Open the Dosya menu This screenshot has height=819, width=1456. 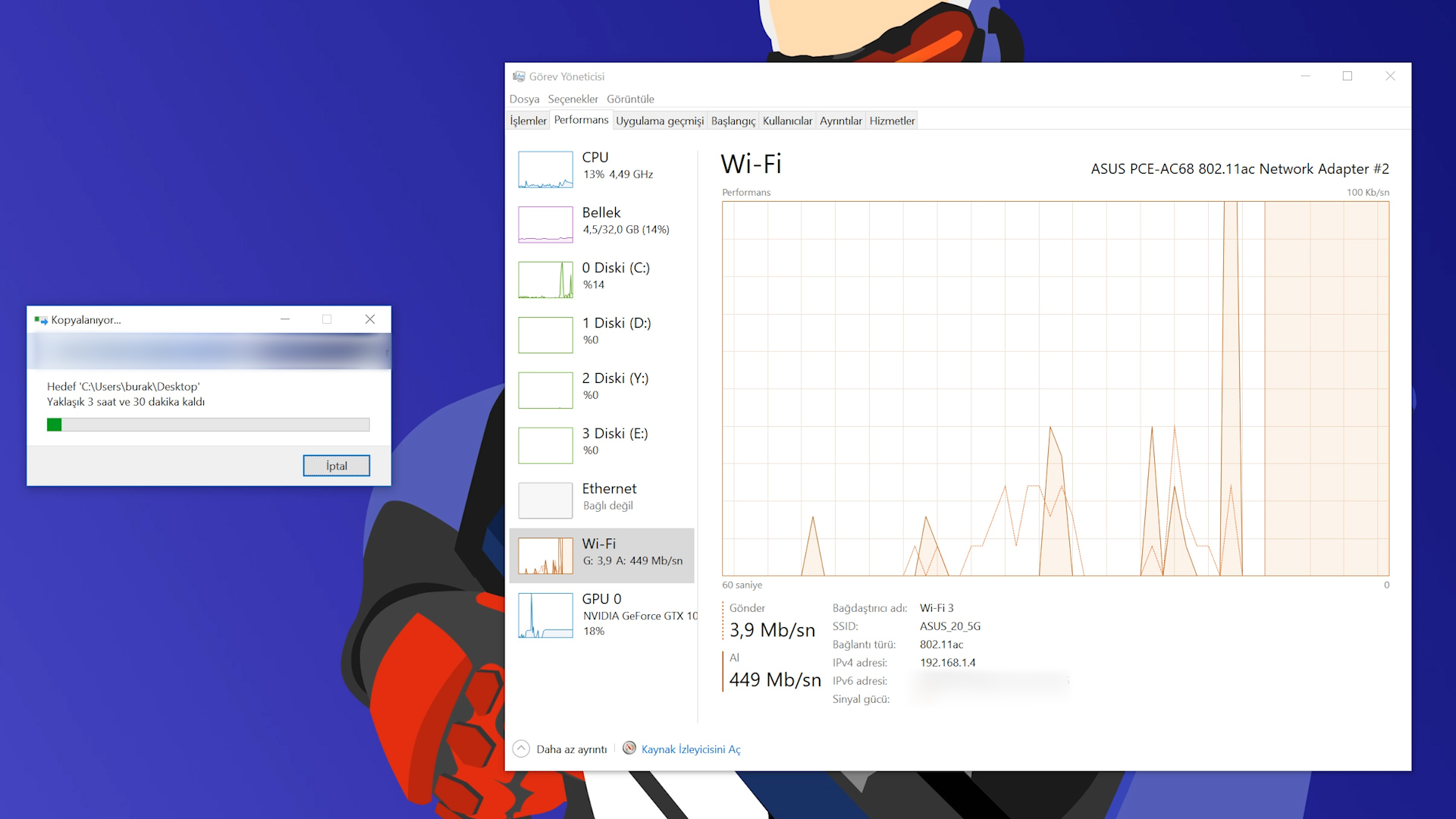pos(524,99)
